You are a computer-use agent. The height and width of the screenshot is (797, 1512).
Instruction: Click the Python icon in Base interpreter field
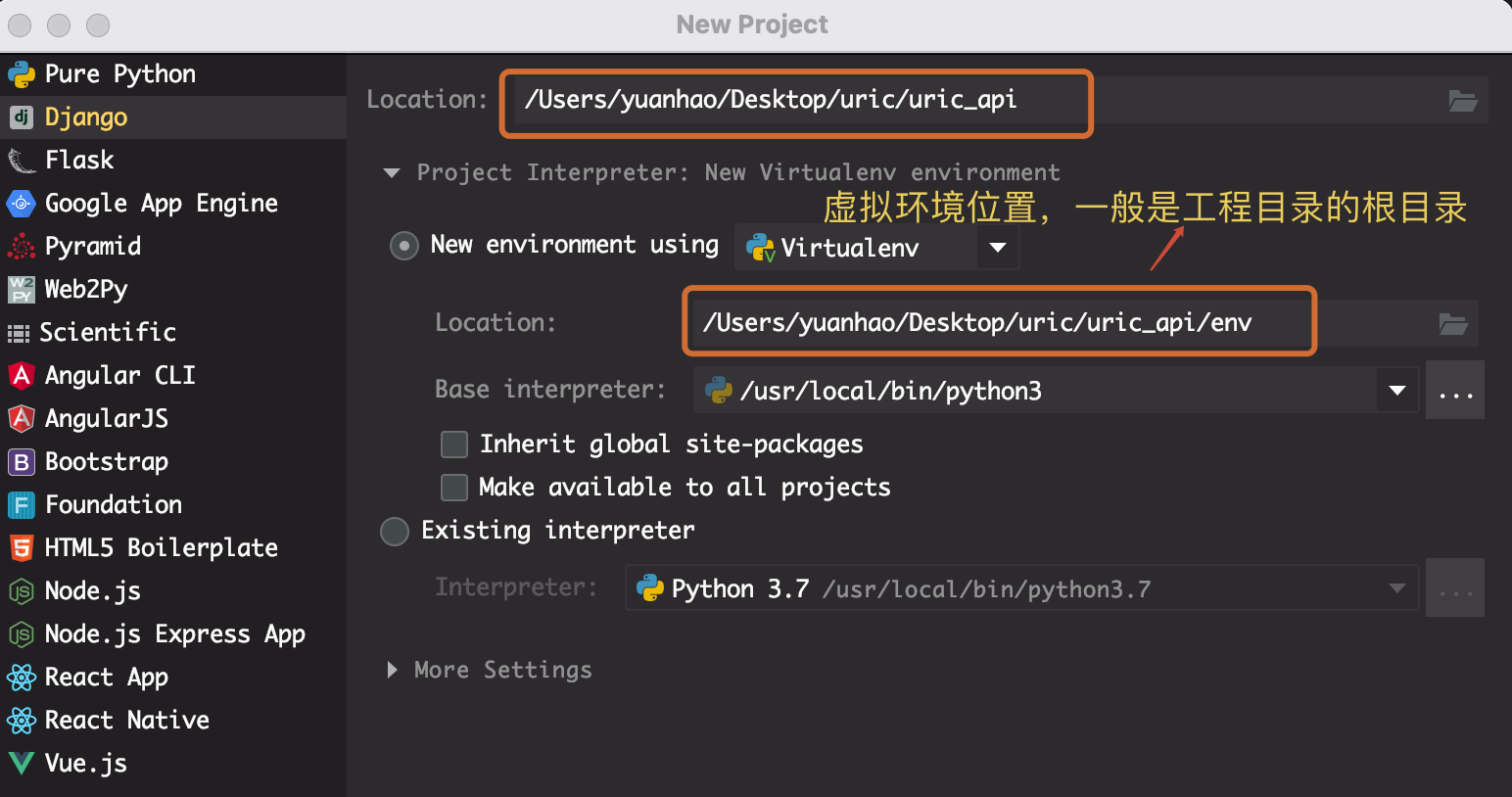[x=719, y=391]
